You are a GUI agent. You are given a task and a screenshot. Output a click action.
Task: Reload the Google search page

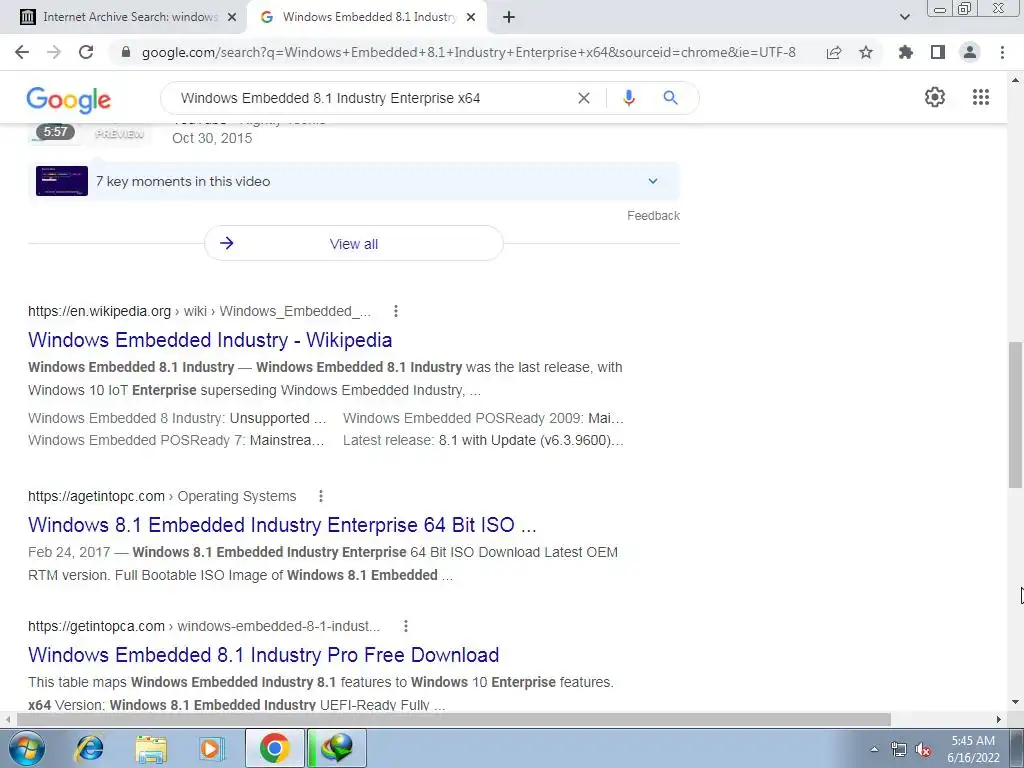[x=86, y=52]
